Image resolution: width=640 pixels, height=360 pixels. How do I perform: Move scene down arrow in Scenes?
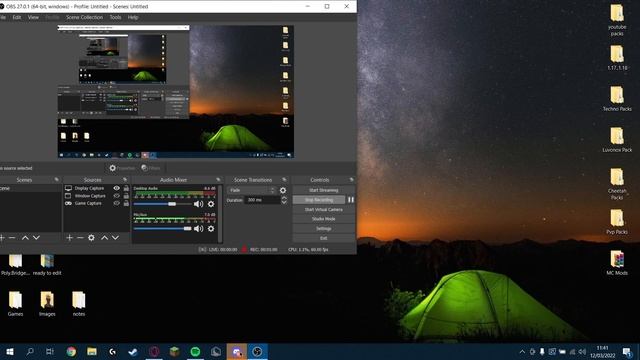click(36, 238)
